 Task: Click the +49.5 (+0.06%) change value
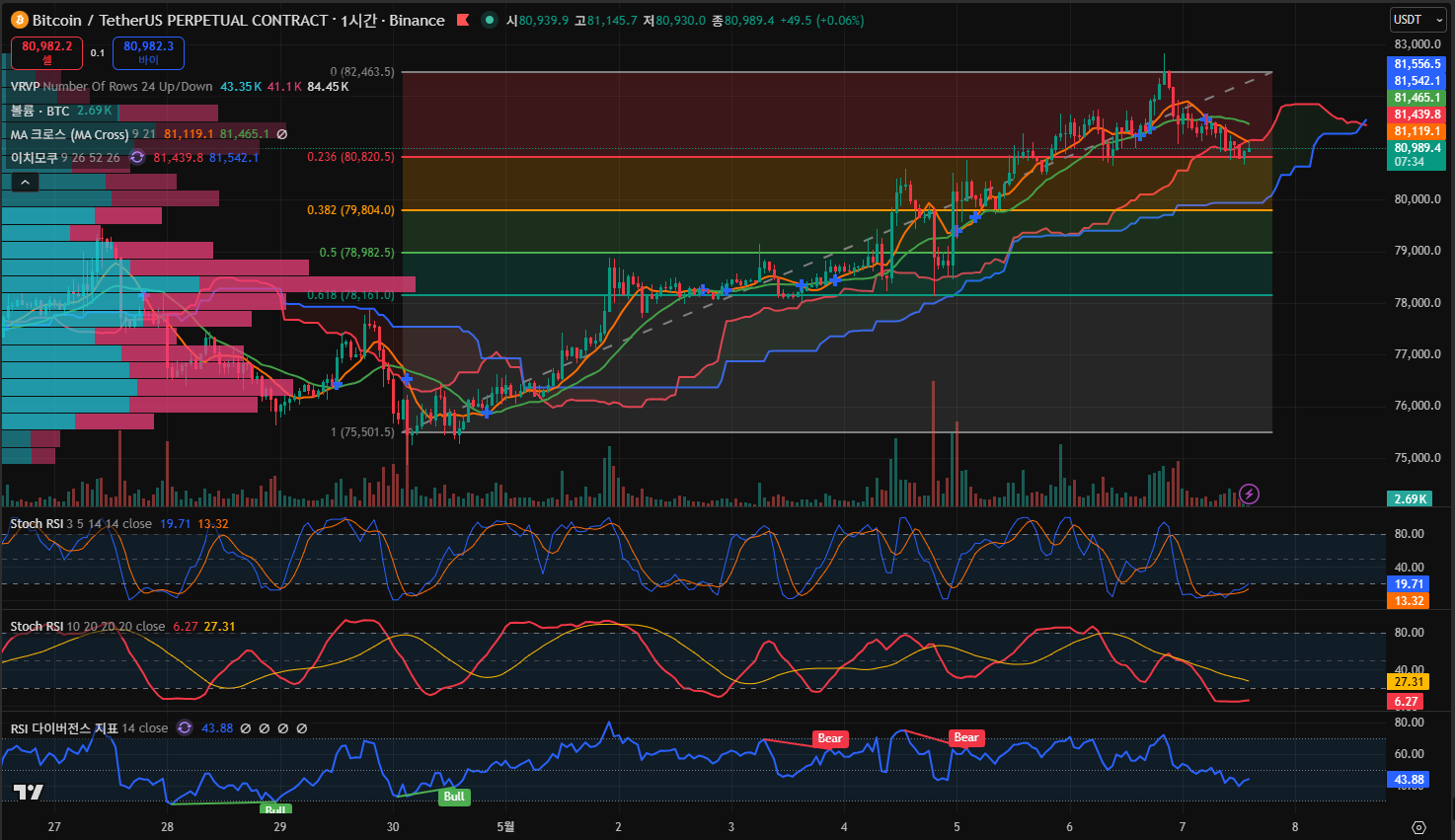click(x=821, y=20)
